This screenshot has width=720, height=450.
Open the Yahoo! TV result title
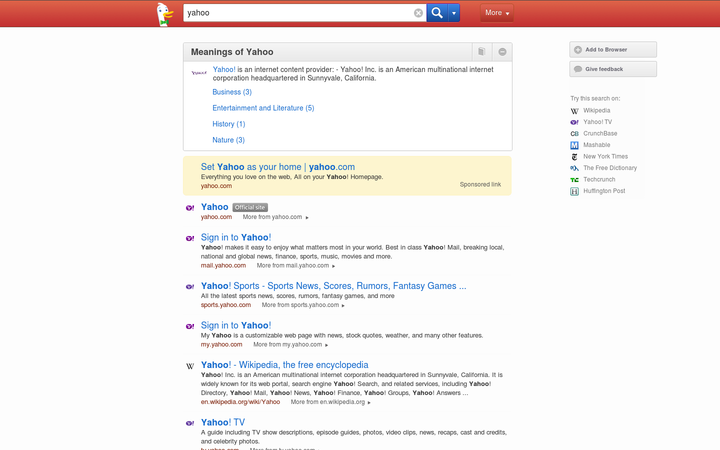[223, 422]
